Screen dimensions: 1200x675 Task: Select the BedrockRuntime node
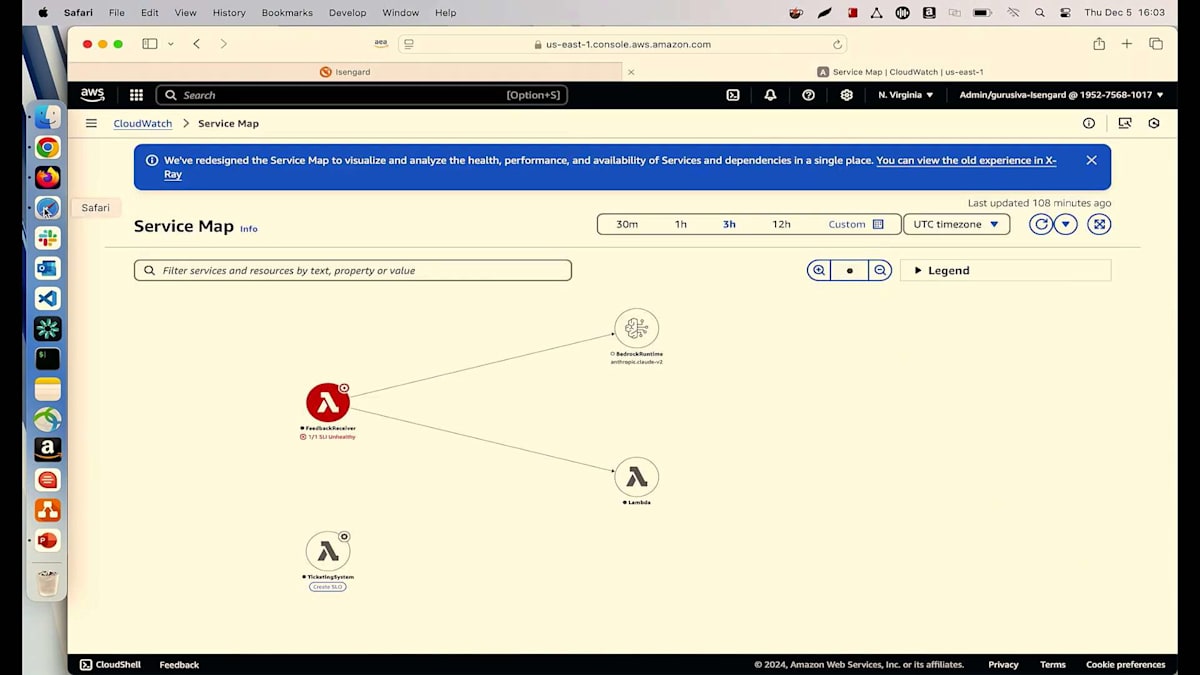coord(636,328)
